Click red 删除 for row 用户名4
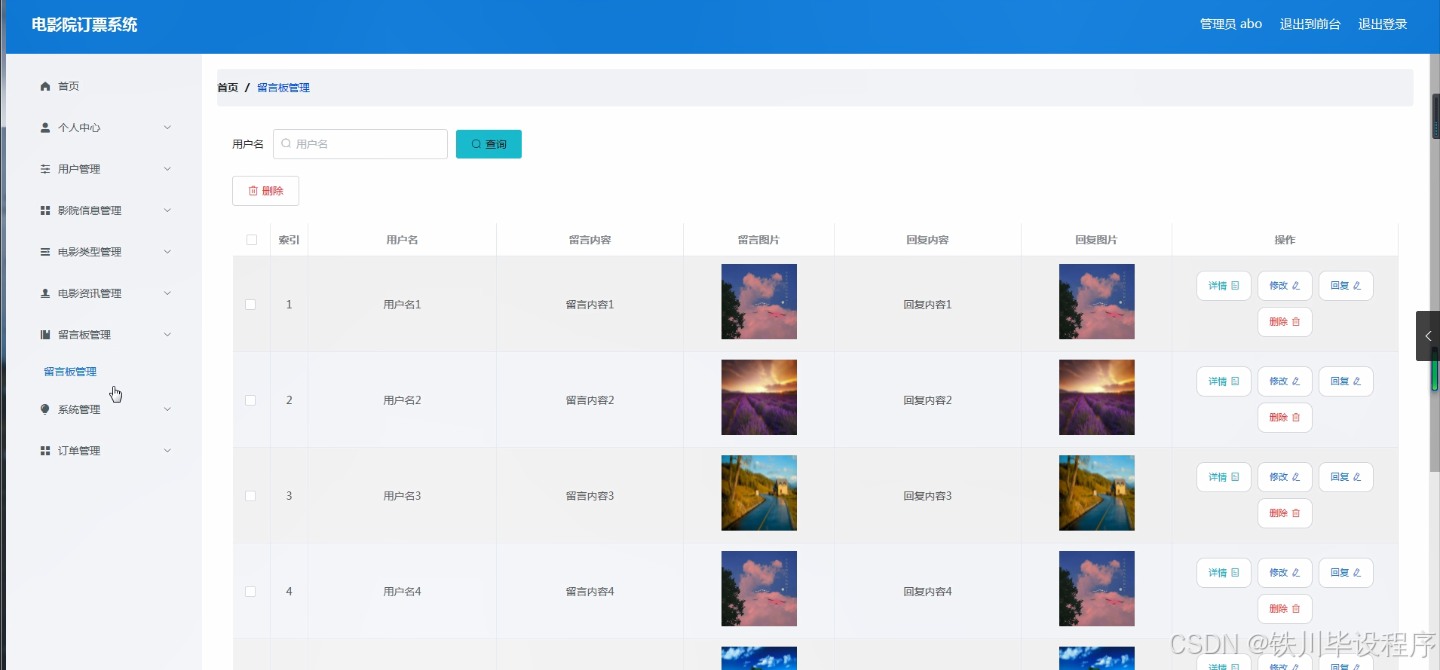This screenshot has width=1440, height=670. tap(1285, 609)
